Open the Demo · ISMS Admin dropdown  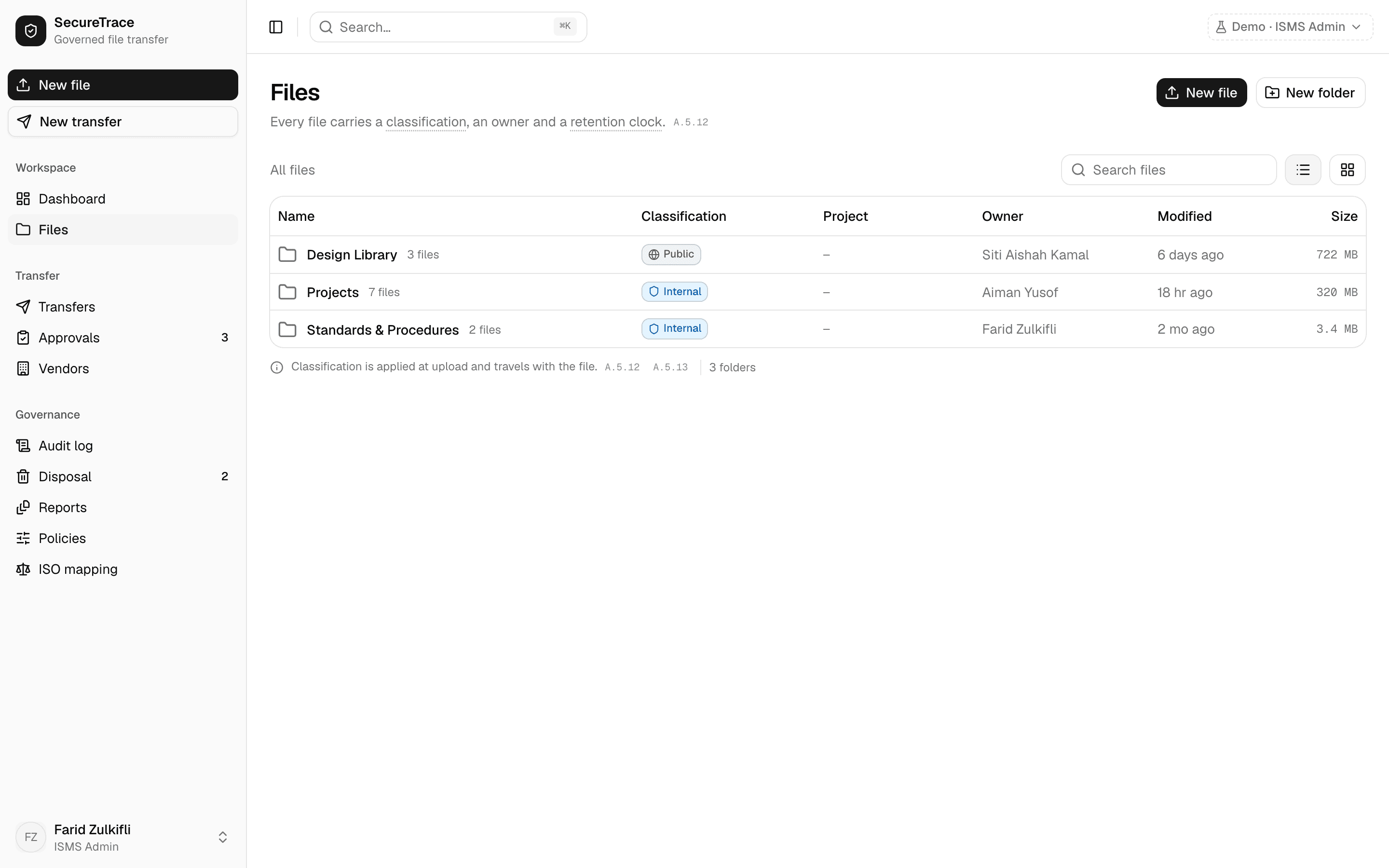[1290, 27]
